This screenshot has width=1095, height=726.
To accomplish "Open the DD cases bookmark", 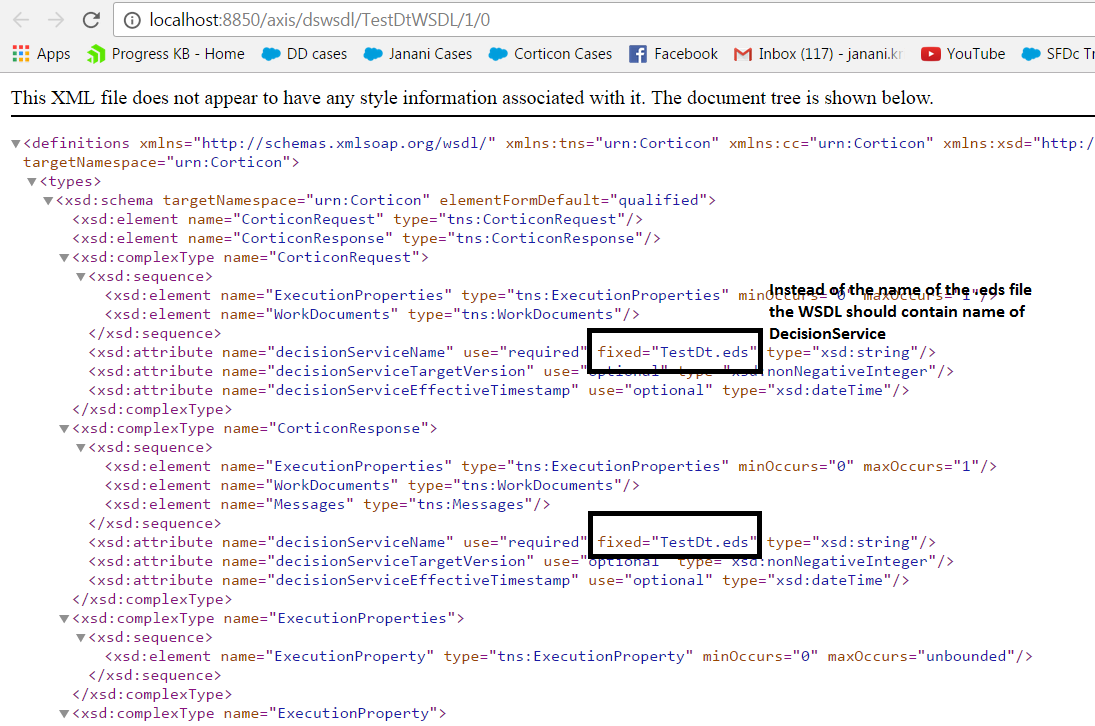I will pyautogui.click(x=304, y=54).
